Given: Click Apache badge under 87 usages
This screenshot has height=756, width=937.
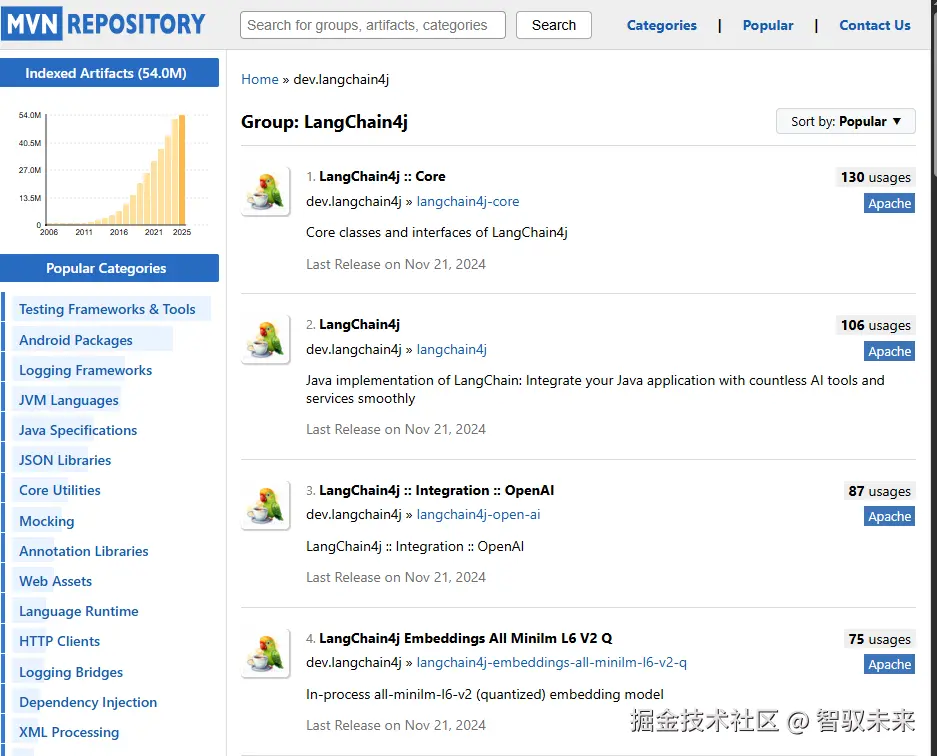Looking at the screenshot, I should [889, 516].
